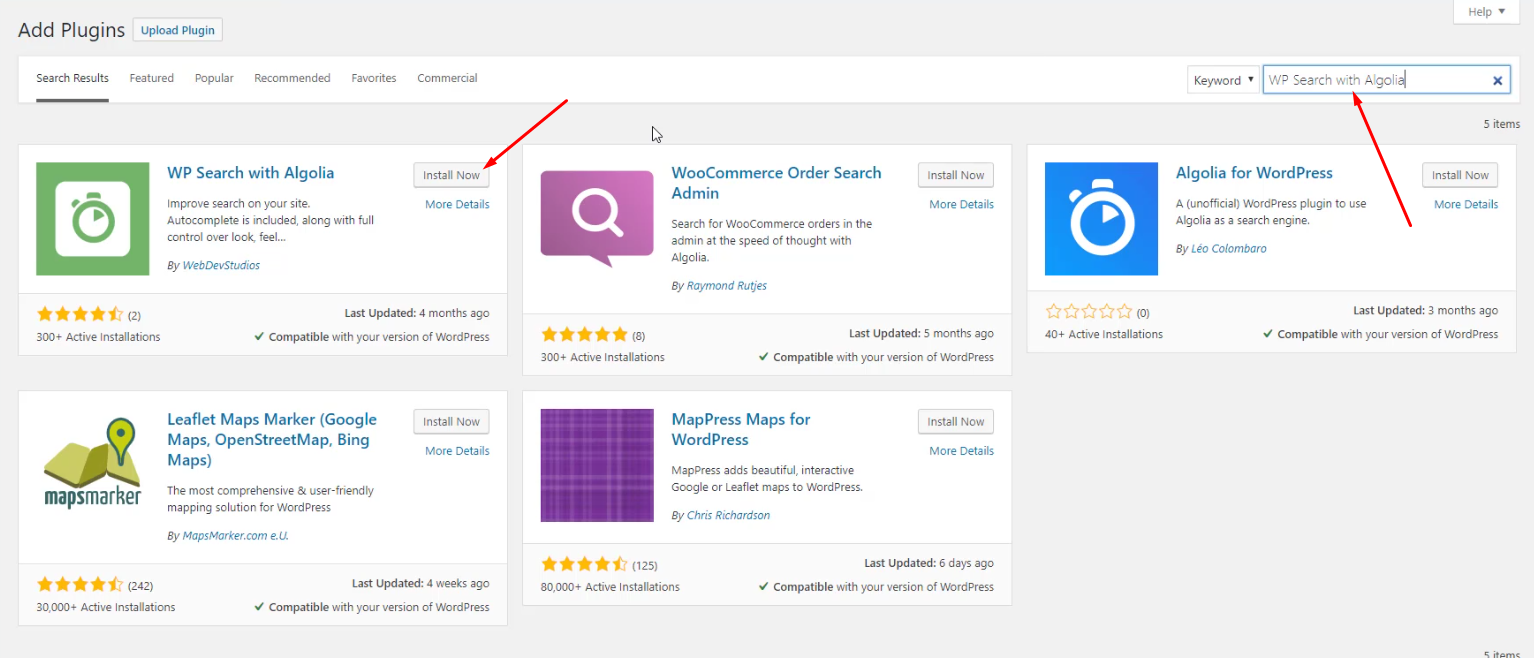Screen dimensions: 1534x658
Task: Open author Léo Colombaro link
Action: [x=1229, y=249]
